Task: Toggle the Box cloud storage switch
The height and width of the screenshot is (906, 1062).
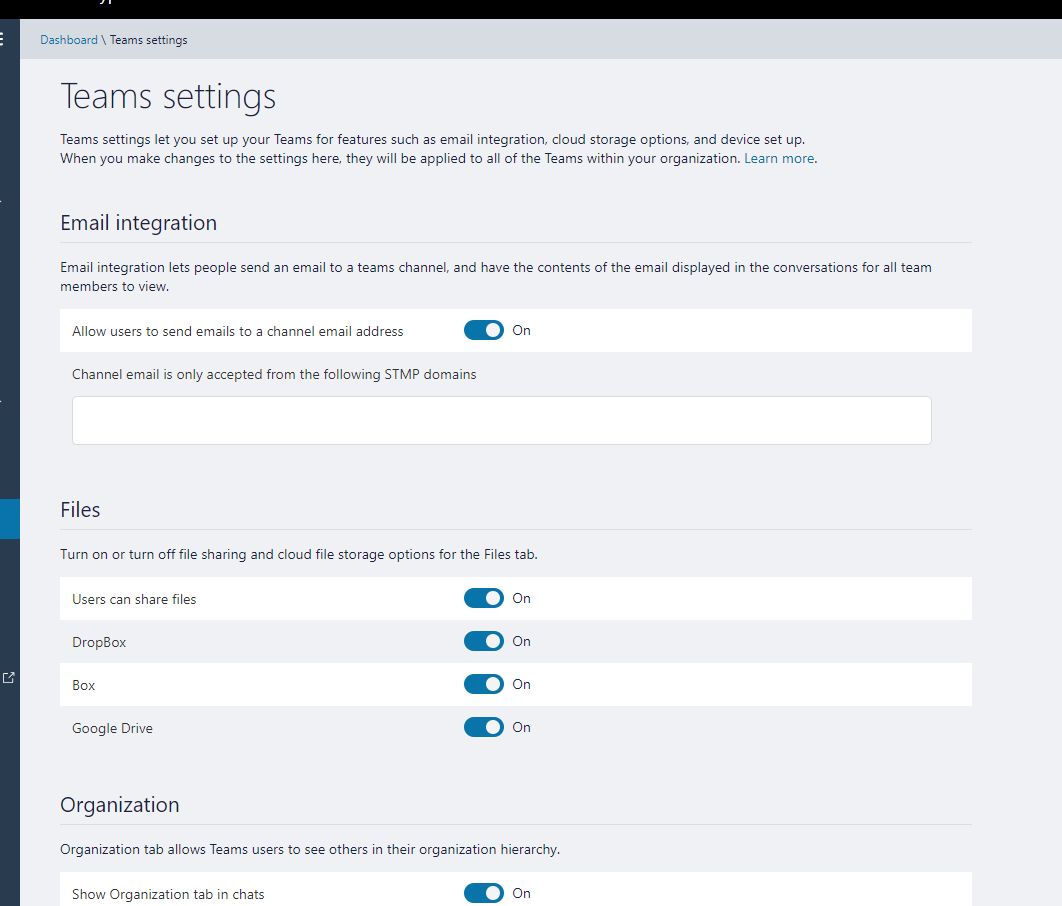Action: 484,685
